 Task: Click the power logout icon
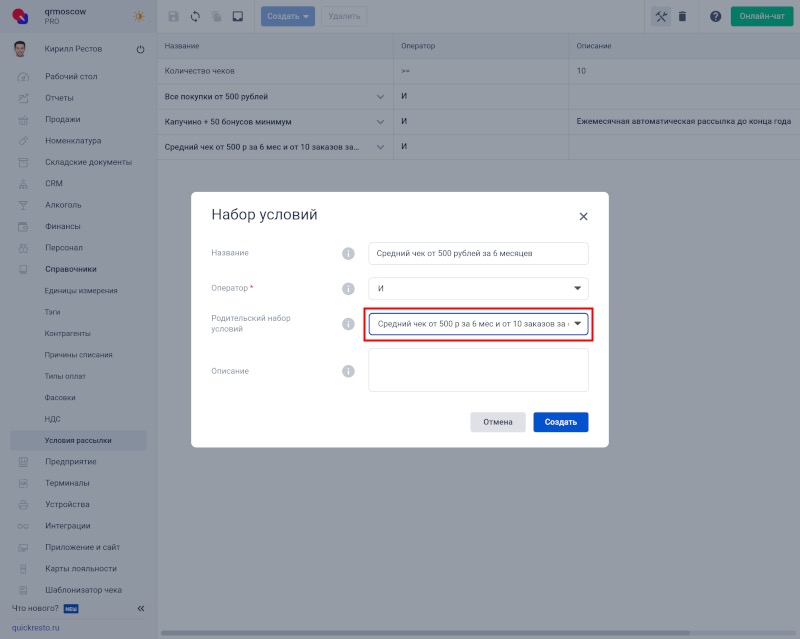(x=140, y=50)
